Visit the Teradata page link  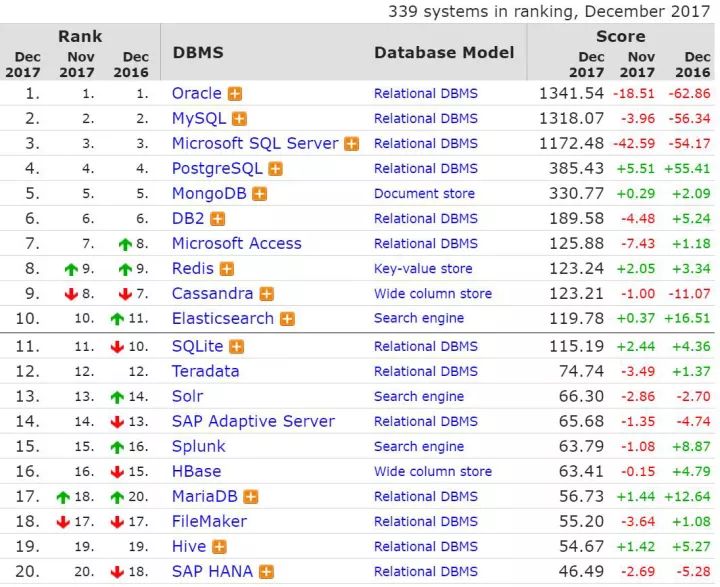pos(205,371)
